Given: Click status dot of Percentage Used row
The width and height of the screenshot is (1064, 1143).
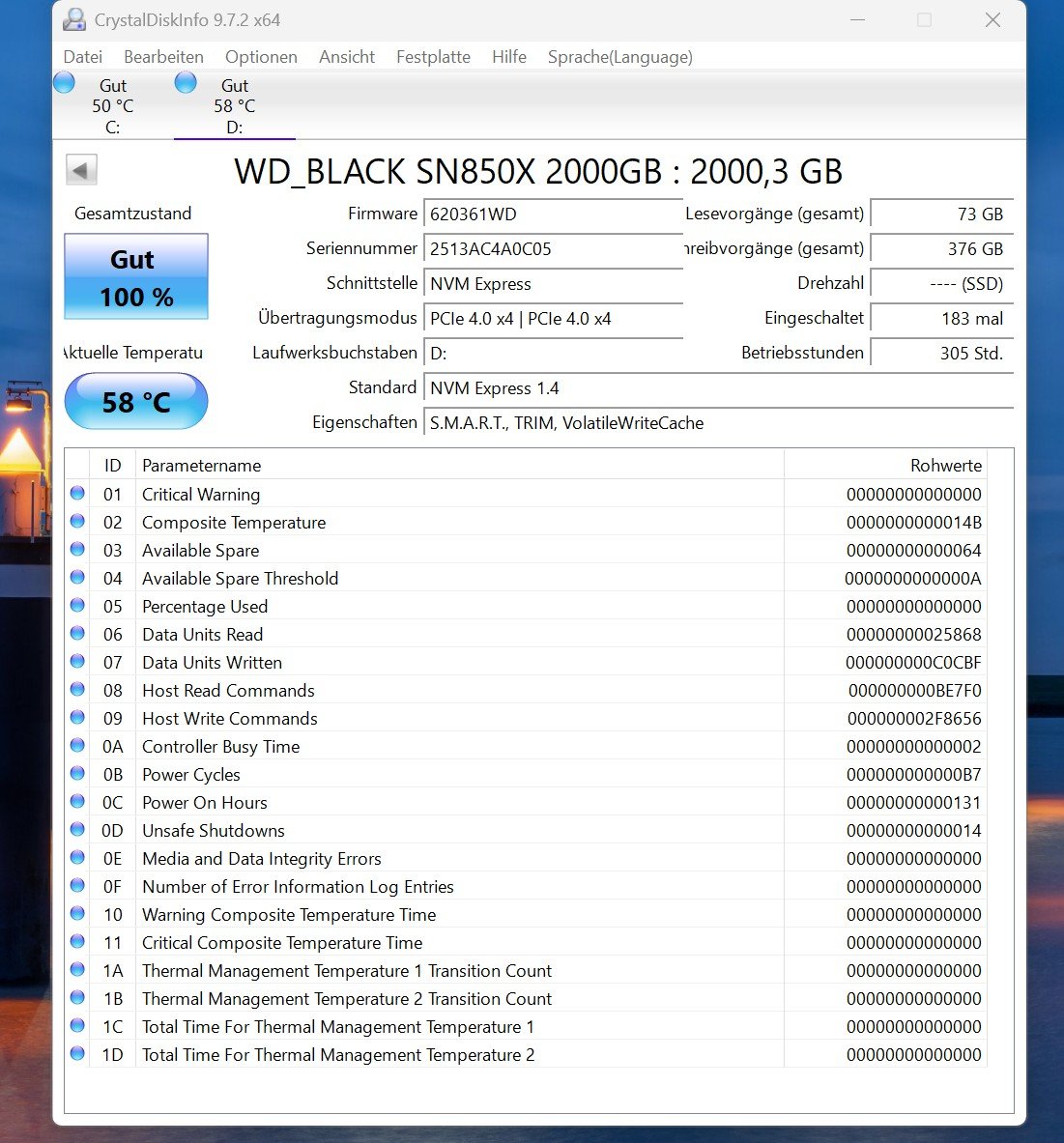Looking at the screenshot, I should [77, 605].
